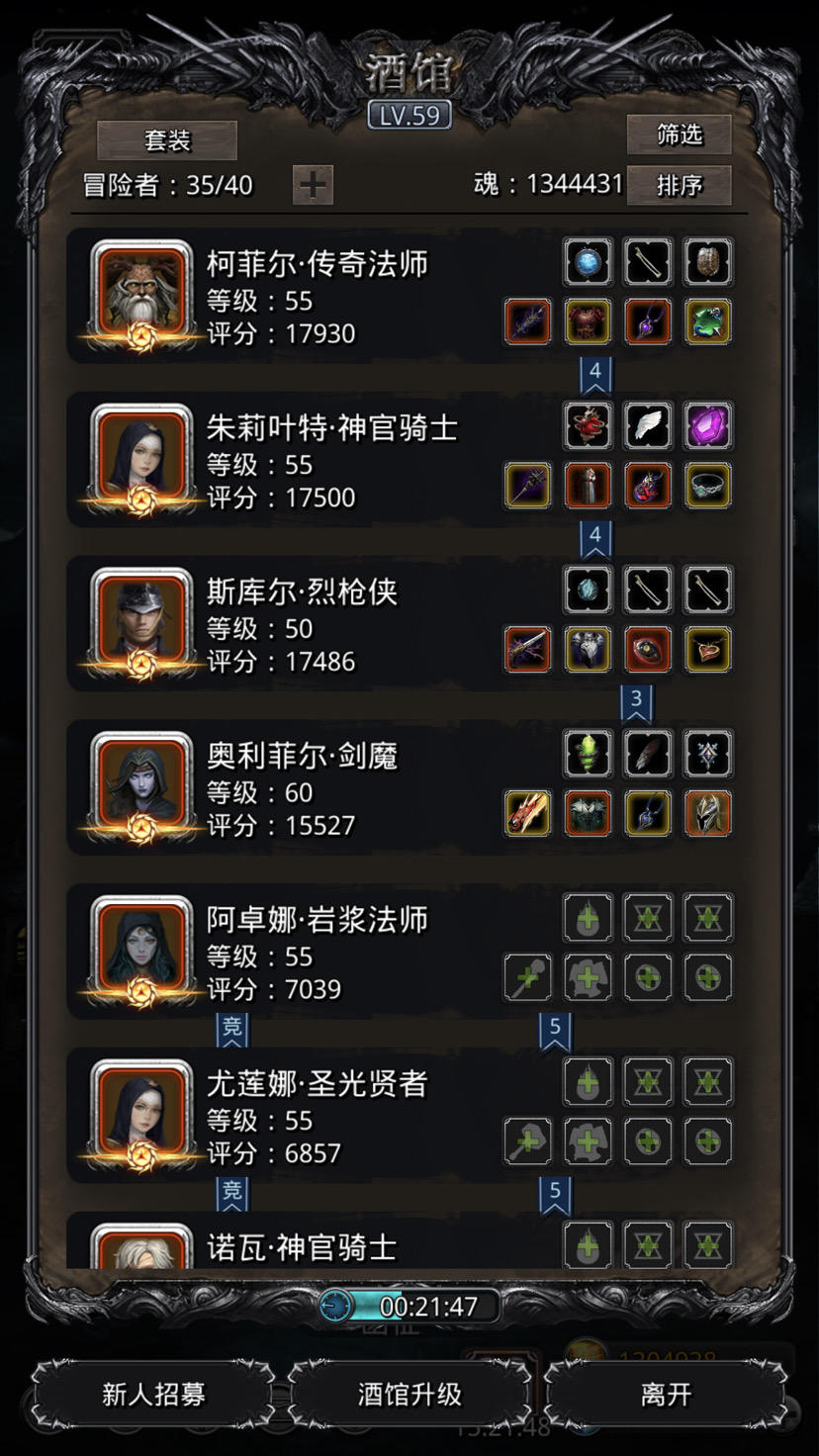
Task: Tap the 酒馆升级 upgrade button
Action: (x=409, y=1395)
